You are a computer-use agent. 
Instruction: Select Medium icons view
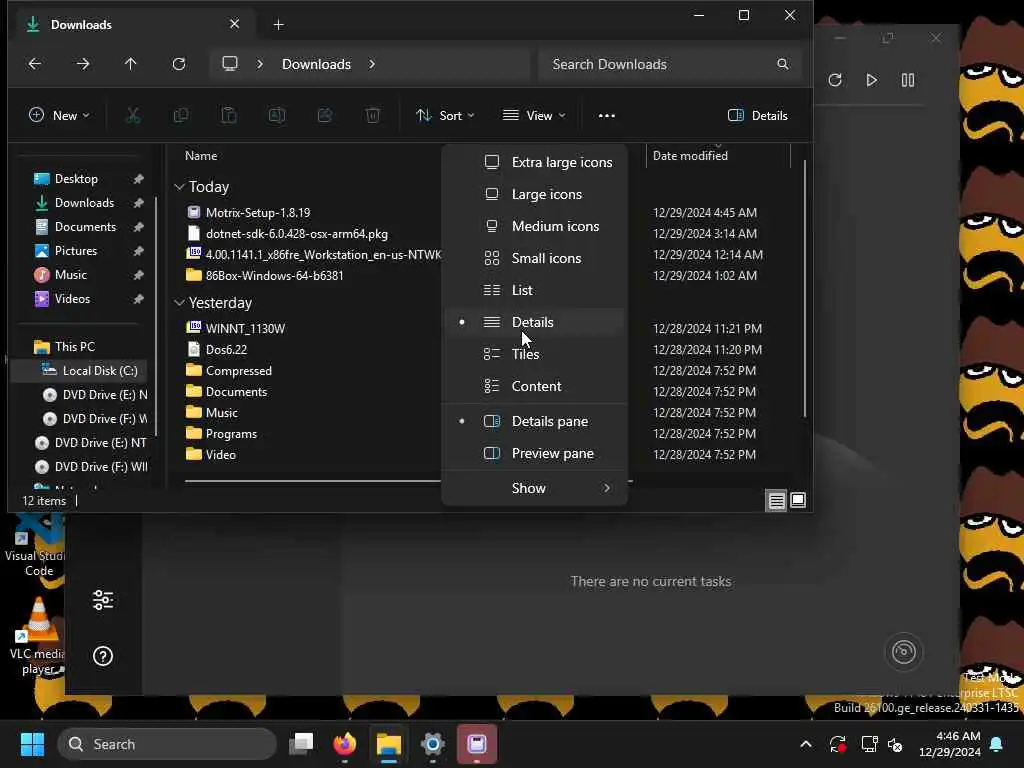point(534,226)
